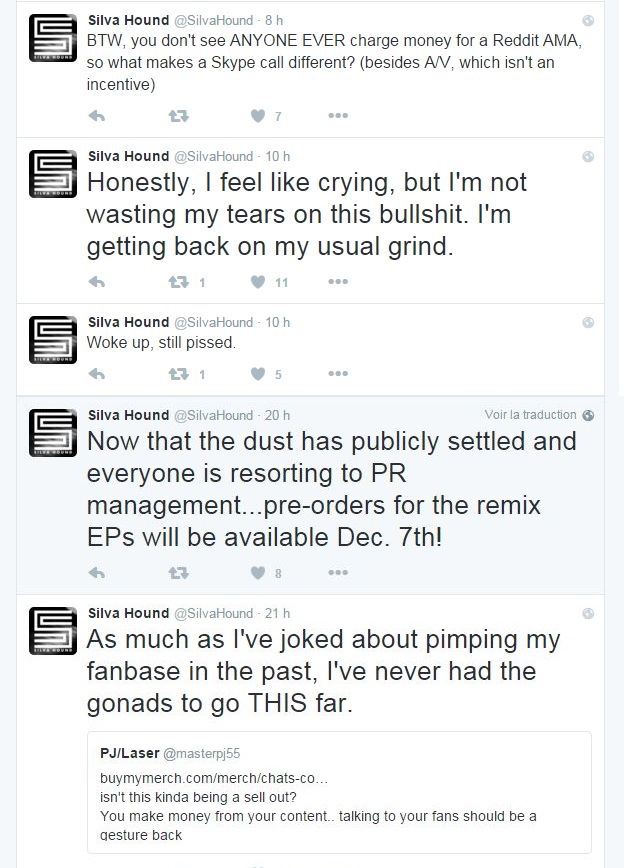Open more options on Reddit AMA tweet
Viewport: 632px width, 868px height.
[338, 116]
